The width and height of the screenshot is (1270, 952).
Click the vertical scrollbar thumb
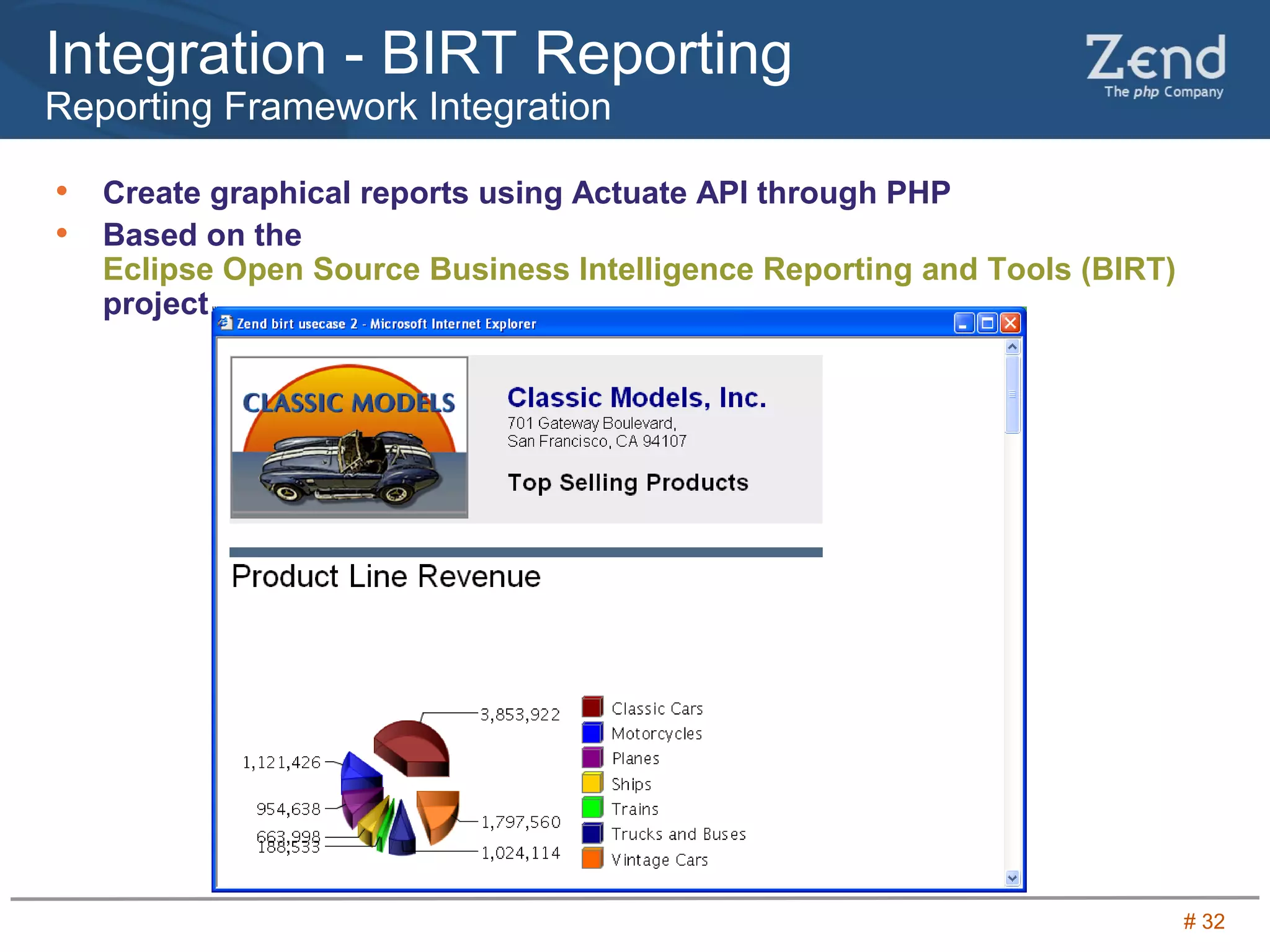1012,394
